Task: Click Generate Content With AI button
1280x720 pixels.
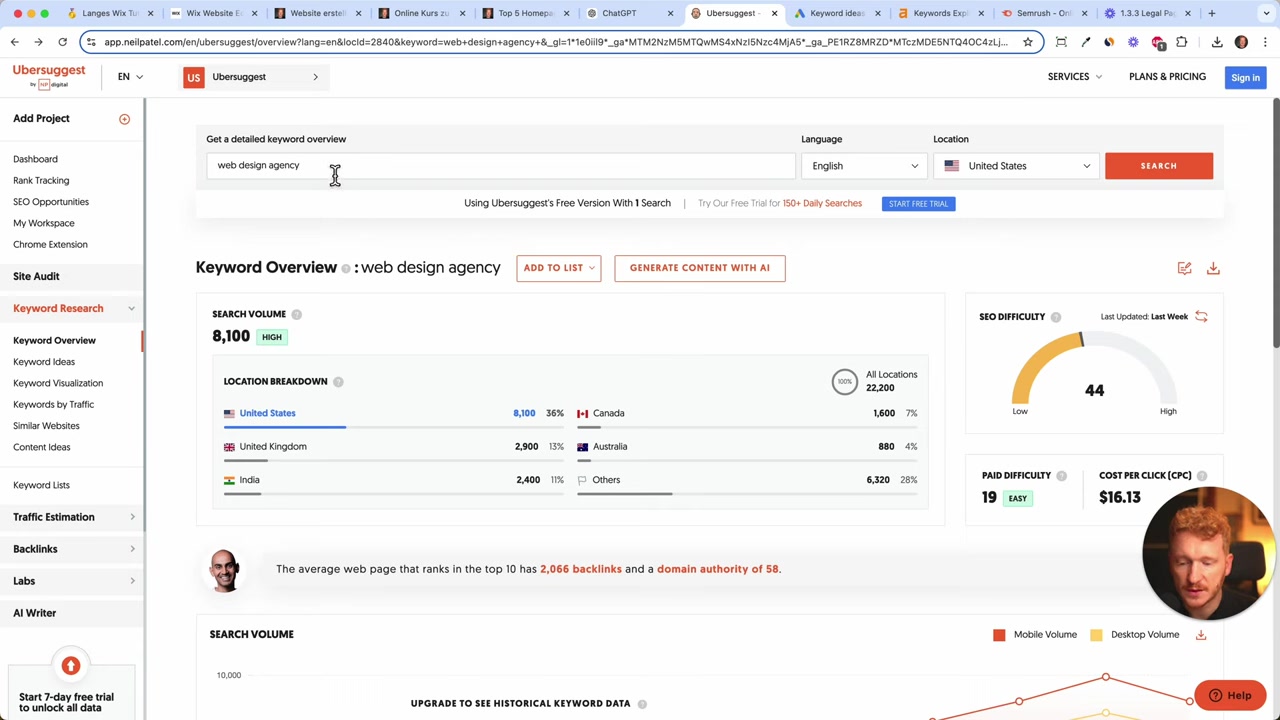Action: point(700,268)
